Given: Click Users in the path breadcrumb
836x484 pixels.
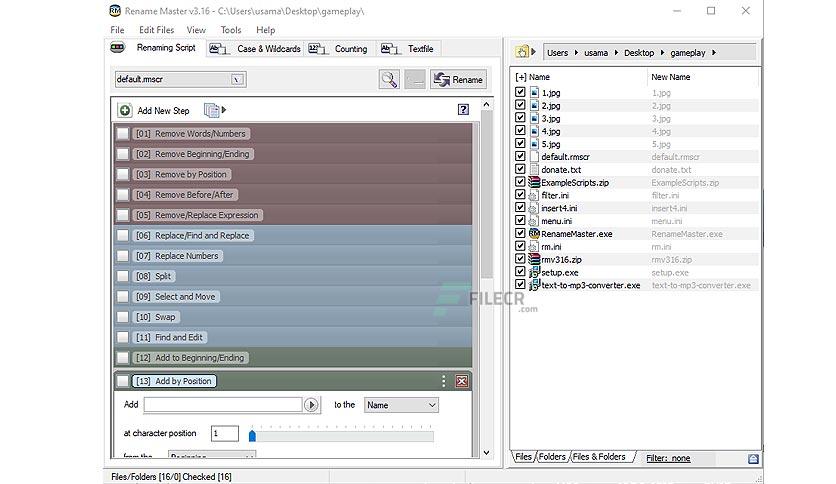Looking at the screenshot, I should 558,53.
